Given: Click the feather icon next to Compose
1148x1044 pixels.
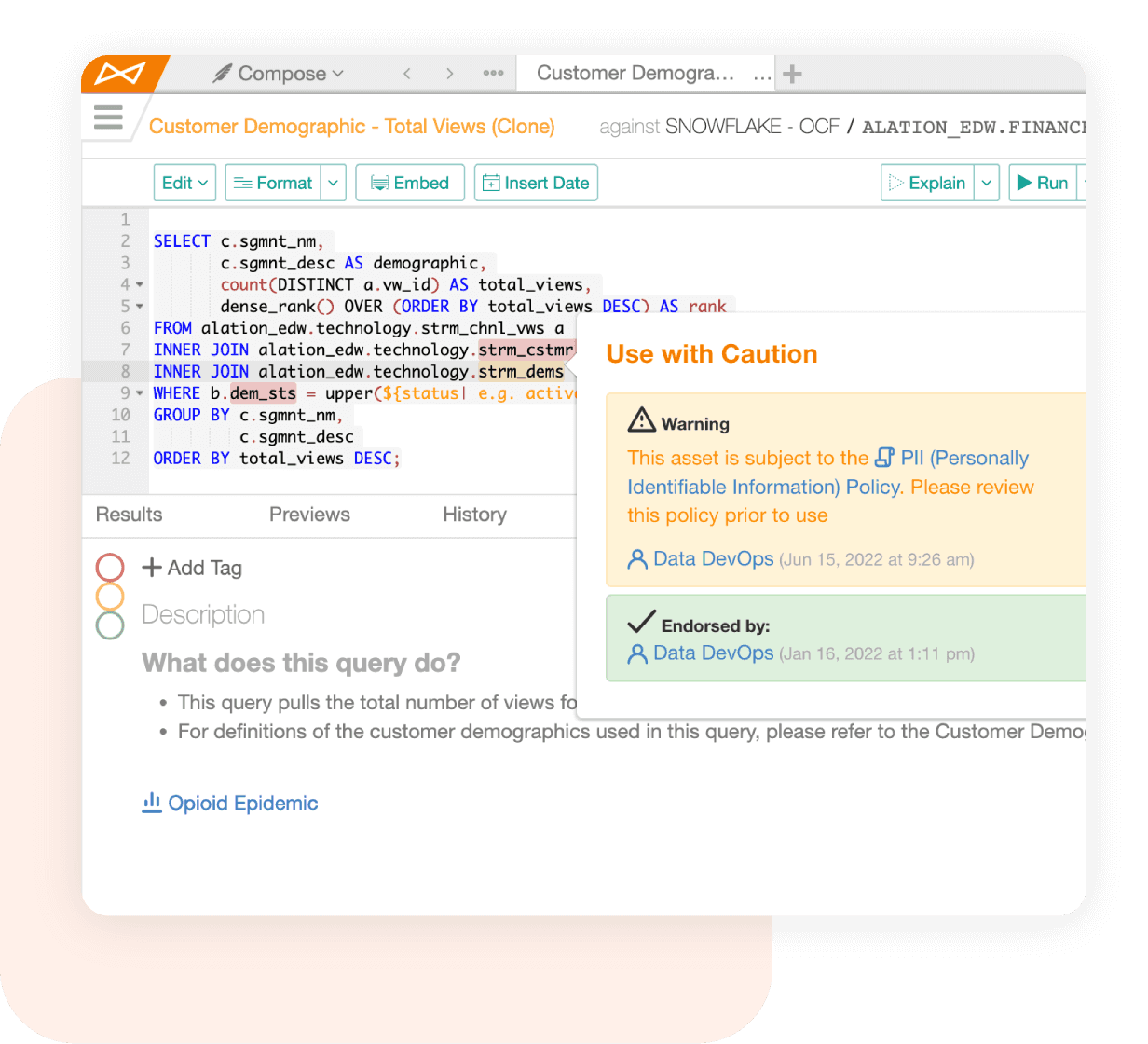Looking at the screenshot, I should pos(221,73).
